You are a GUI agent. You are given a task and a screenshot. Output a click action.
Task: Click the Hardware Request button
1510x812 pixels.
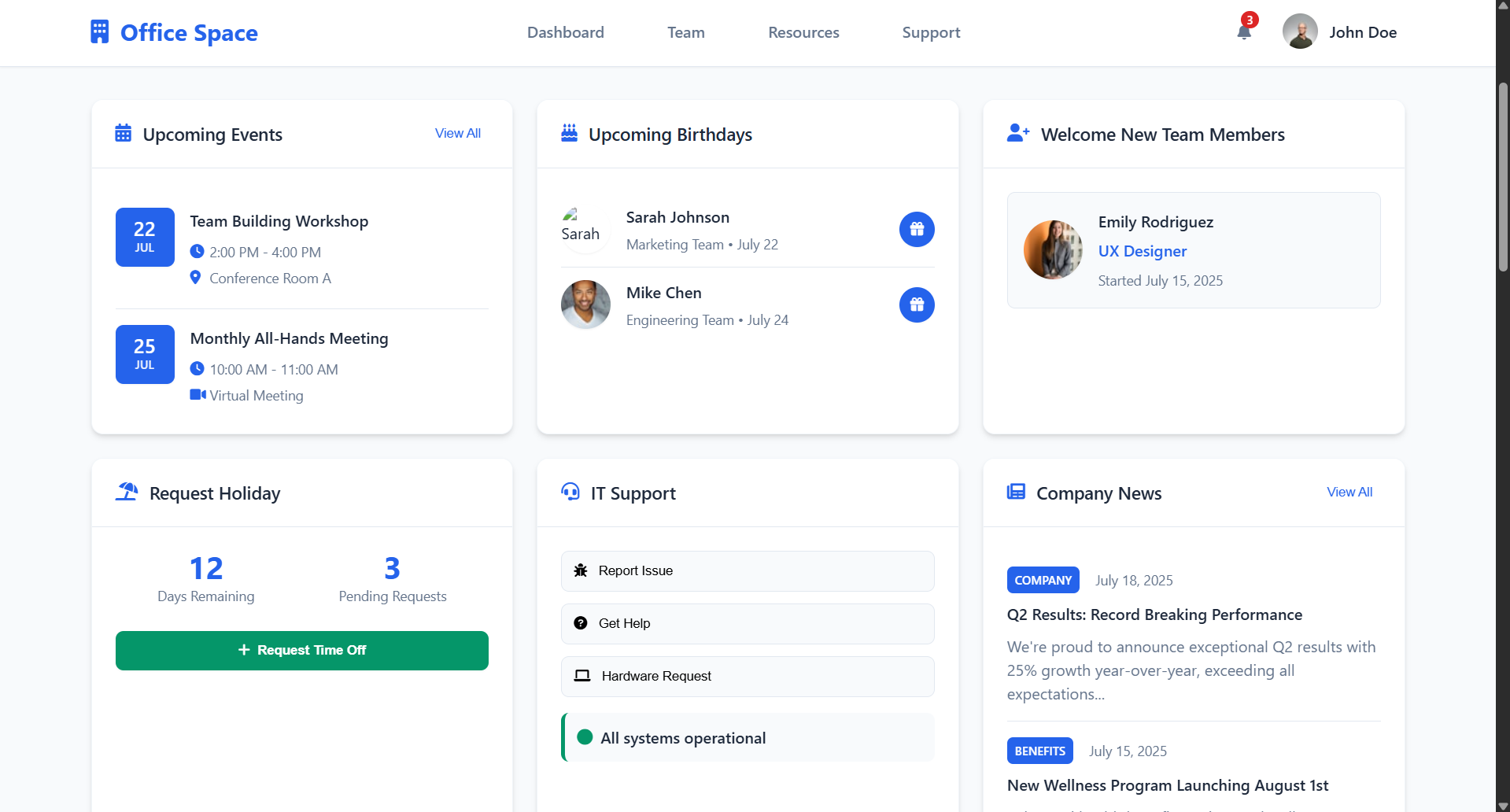tap(748, 677)
